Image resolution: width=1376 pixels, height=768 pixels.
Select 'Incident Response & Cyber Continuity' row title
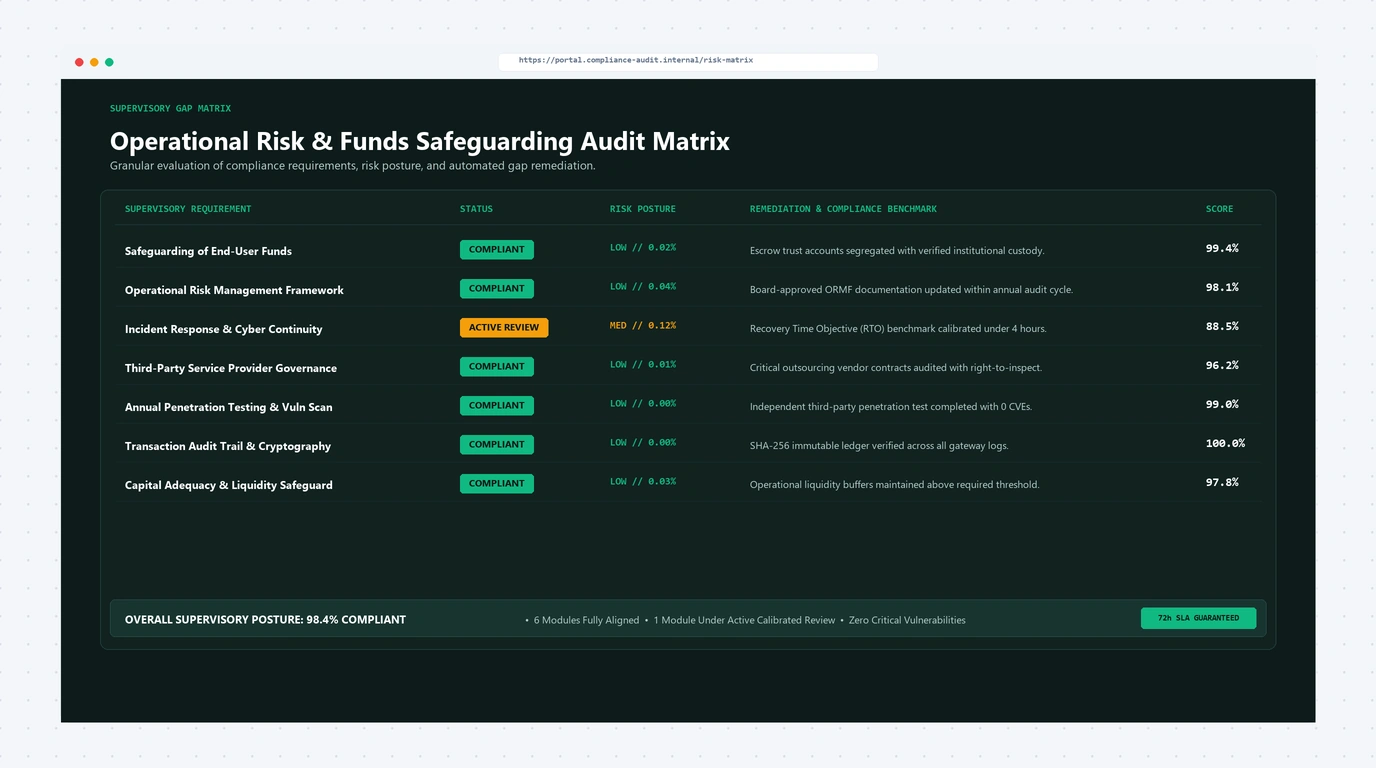tap(223, 329)
